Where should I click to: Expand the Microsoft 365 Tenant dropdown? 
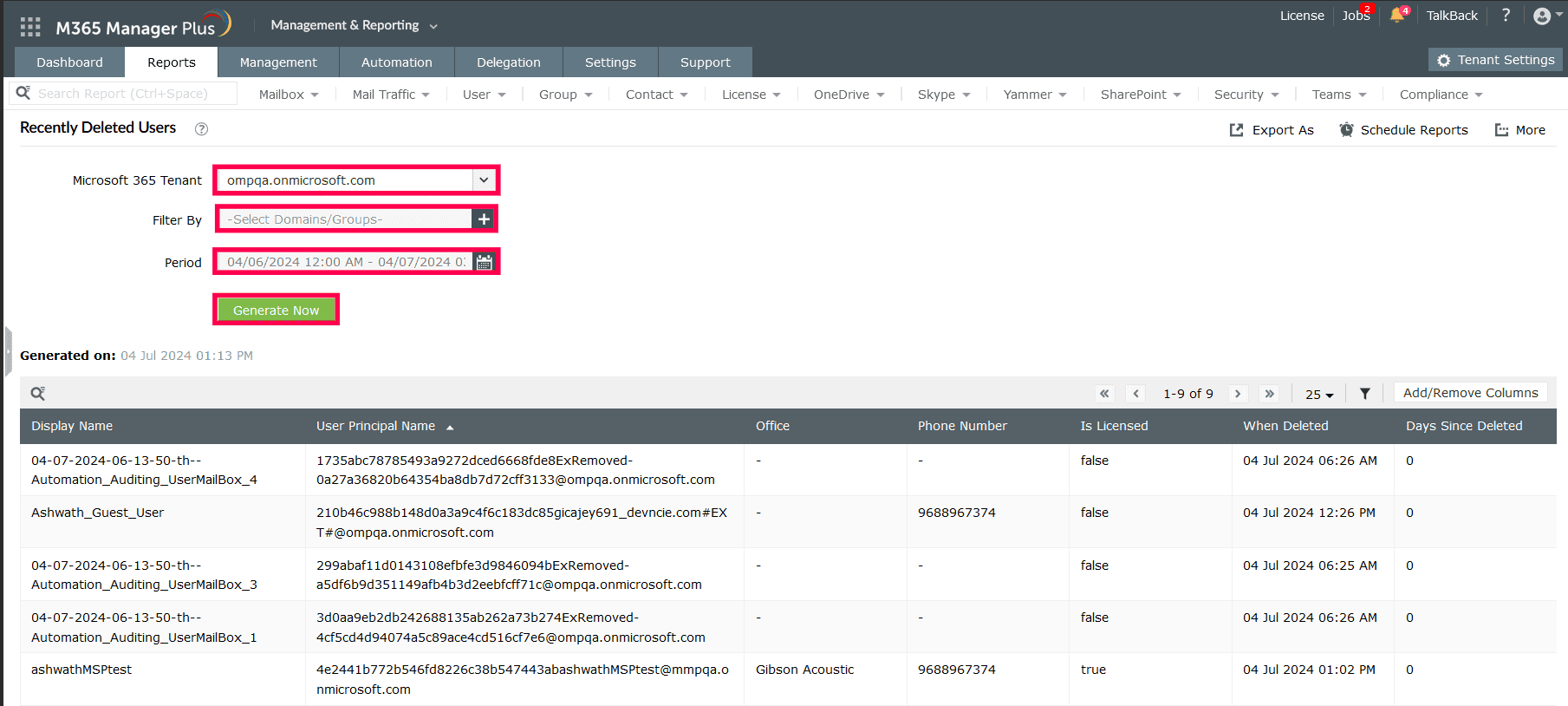click(484, 180)
